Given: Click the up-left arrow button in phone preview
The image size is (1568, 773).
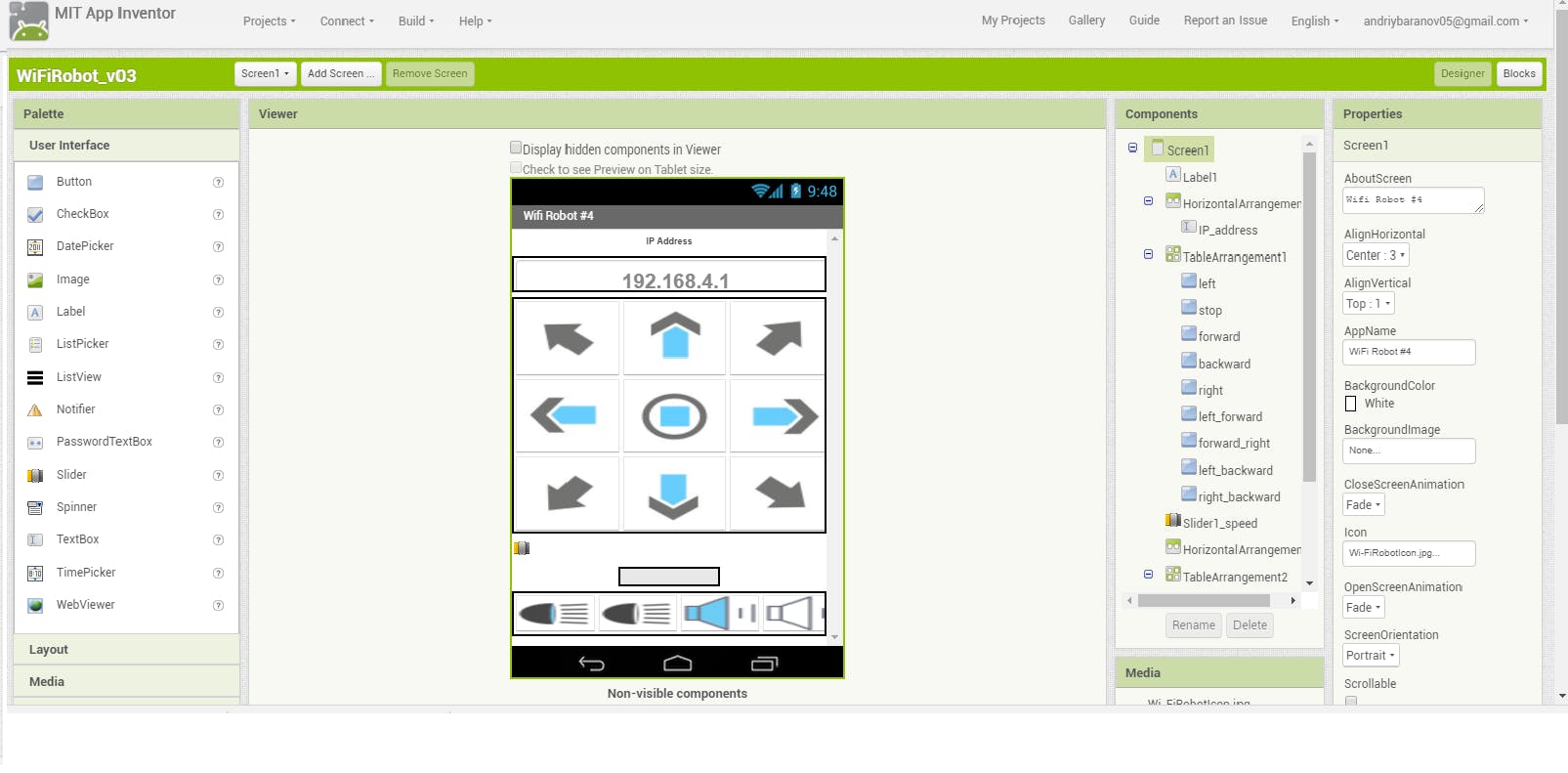Looking at the screenshot, I should 568,338.
